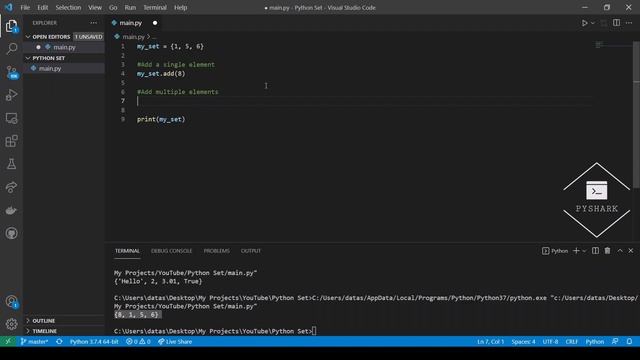640x360 pixels.
Task: Change indentation via Spaces: 4
Action: 523,341
